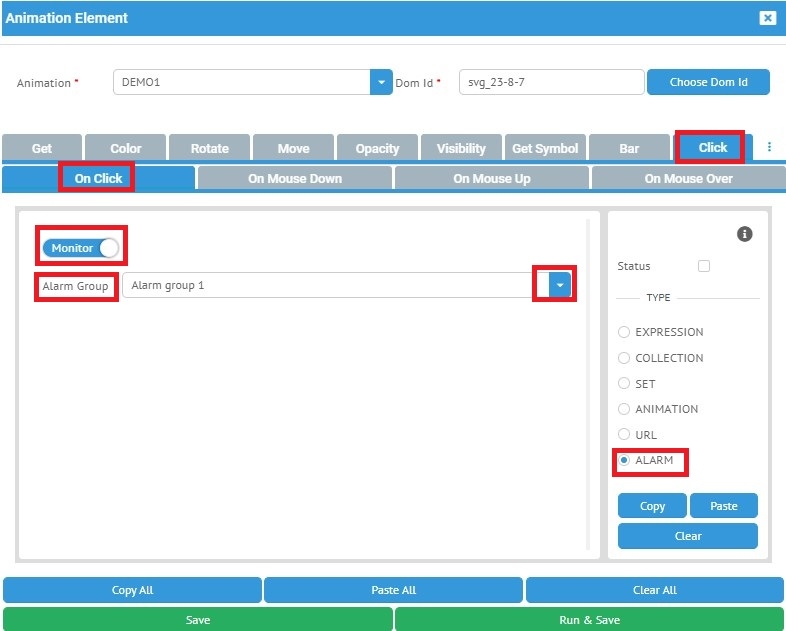Click the info icon in the right panel
This screenshot has height=631, width=786.
click(x=744, y=234)
